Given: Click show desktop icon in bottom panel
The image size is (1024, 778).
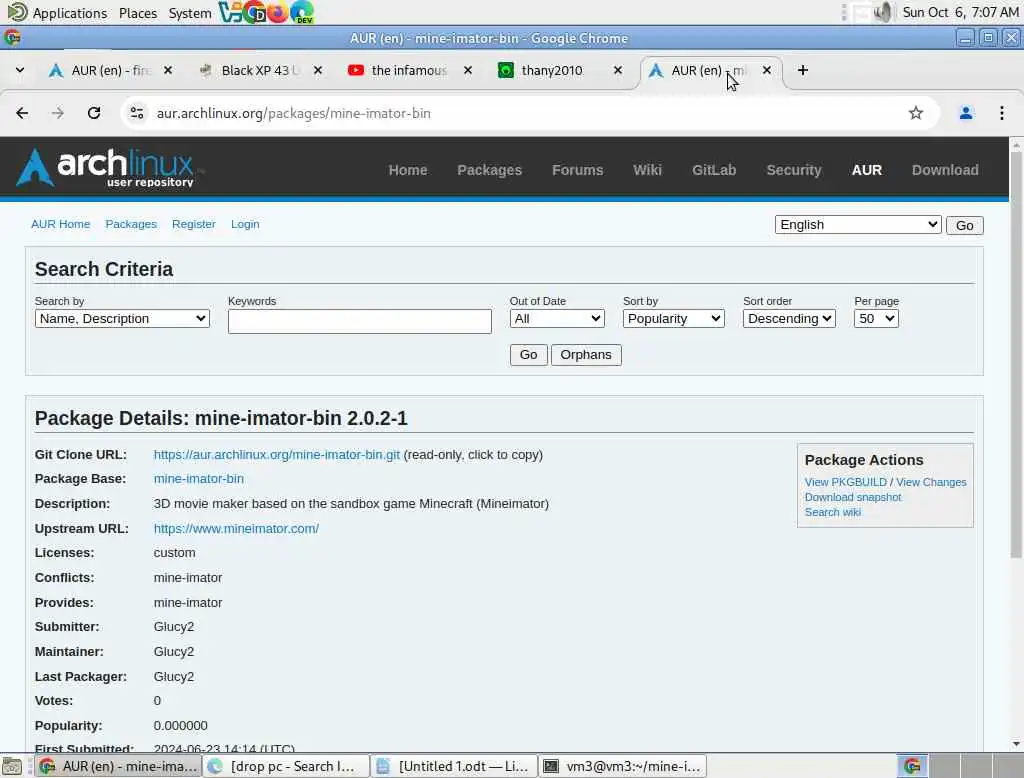Looking at the screenshot, I should 12,766.
